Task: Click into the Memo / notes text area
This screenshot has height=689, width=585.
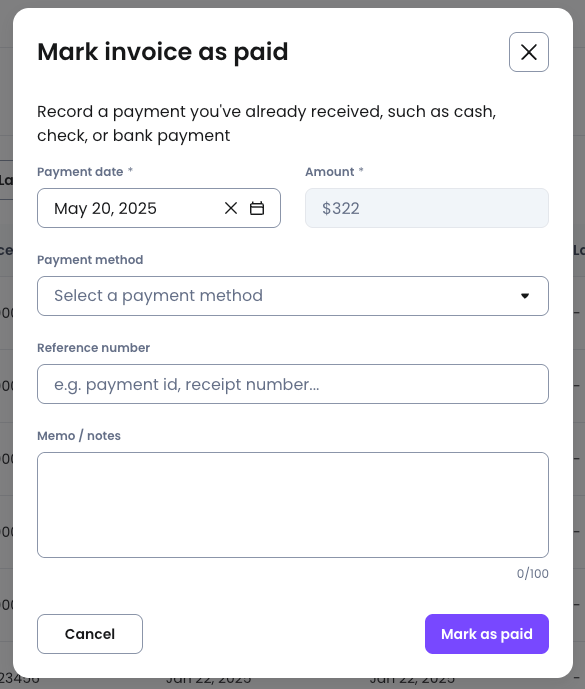Action: 293,505
